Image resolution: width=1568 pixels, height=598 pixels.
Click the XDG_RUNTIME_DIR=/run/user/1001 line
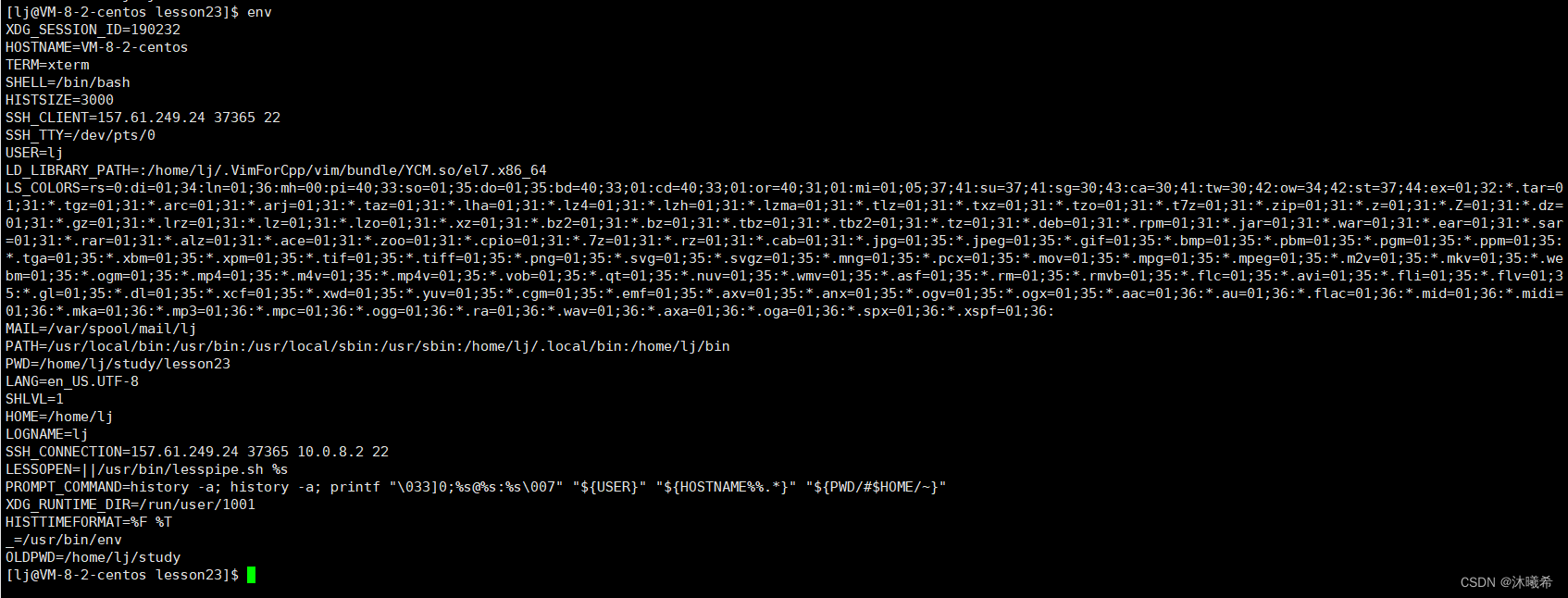[x=130, y=505]
